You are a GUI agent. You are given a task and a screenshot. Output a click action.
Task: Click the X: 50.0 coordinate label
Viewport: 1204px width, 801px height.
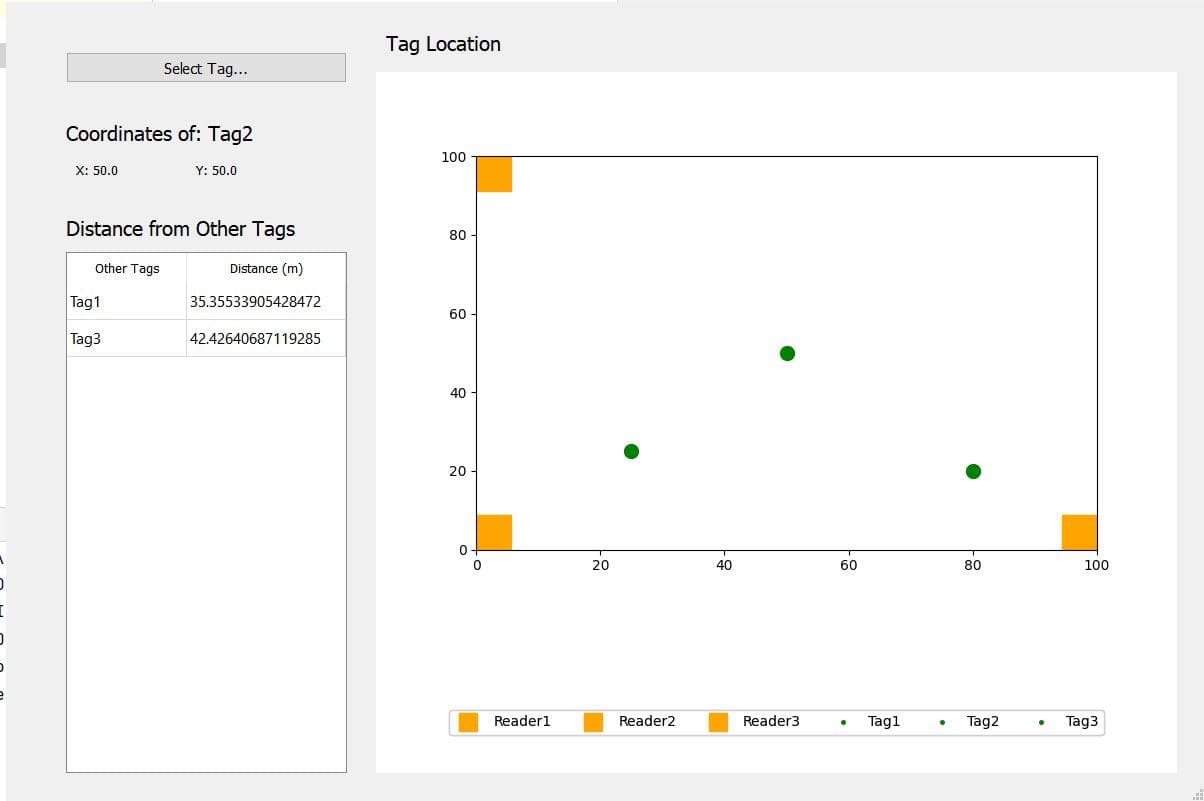pyautogui.click(x=97, y=171)
